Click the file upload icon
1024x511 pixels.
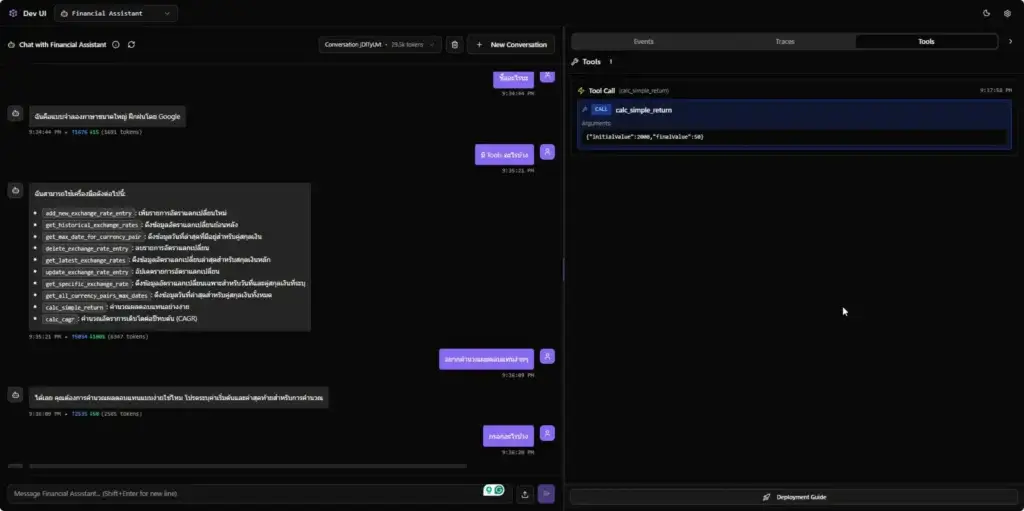coord(525,493)
